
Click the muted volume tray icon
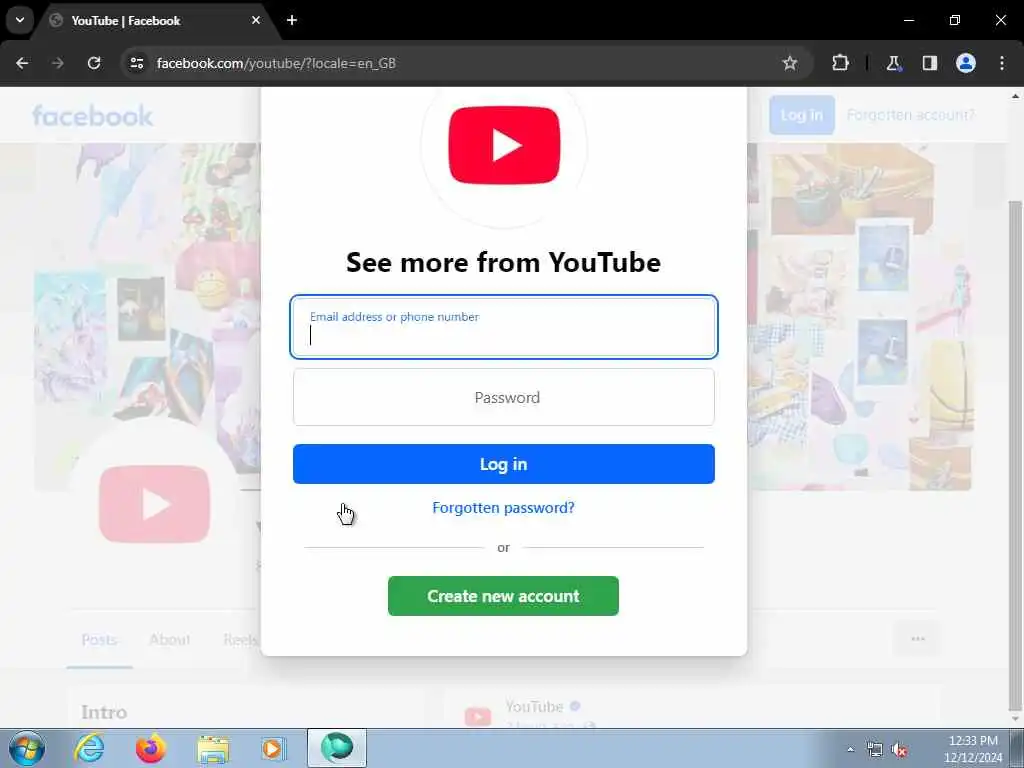900,750
